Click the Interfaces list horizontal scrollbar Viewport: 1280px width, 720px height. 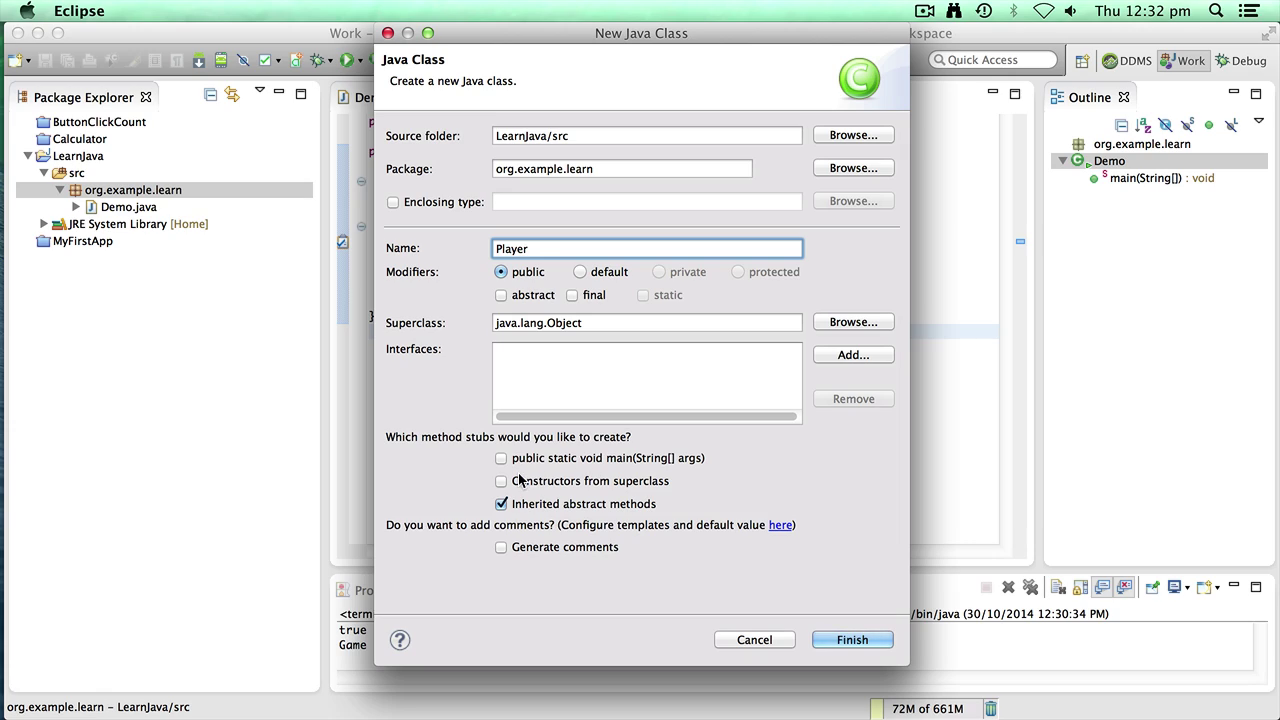click(647, 416)
